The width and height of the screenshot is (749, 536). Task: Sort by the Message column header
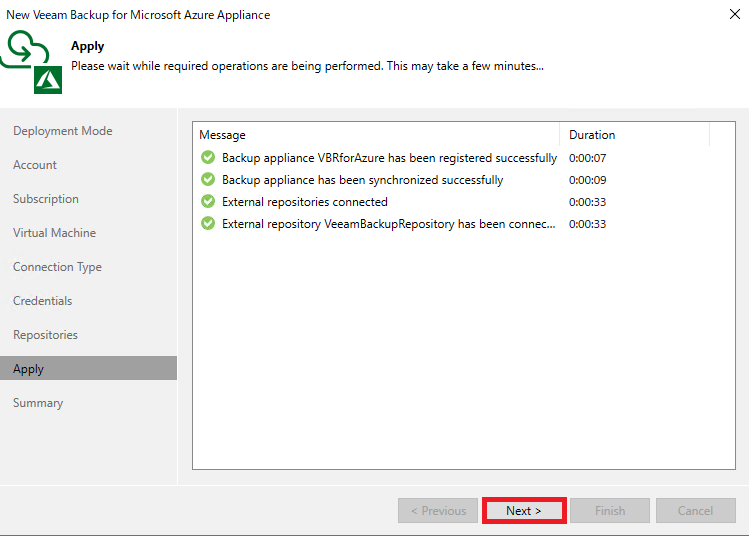pyautogui.click(x=376, y=135)
